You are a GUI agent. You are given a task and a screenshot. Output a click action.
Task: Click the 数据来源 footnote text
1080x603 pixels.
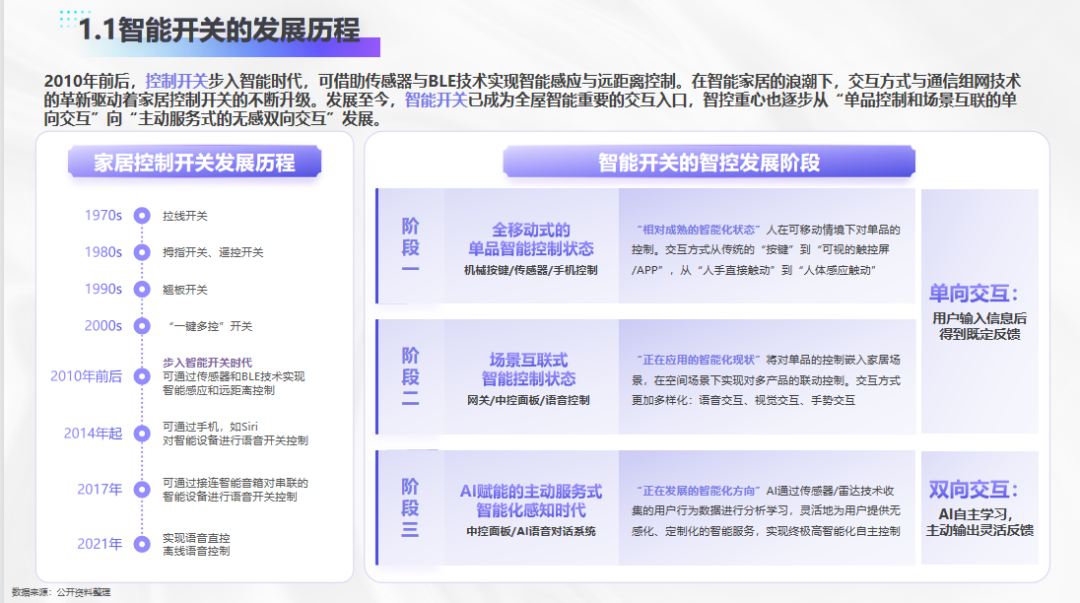pyautogui.click(x=62, y=593)
